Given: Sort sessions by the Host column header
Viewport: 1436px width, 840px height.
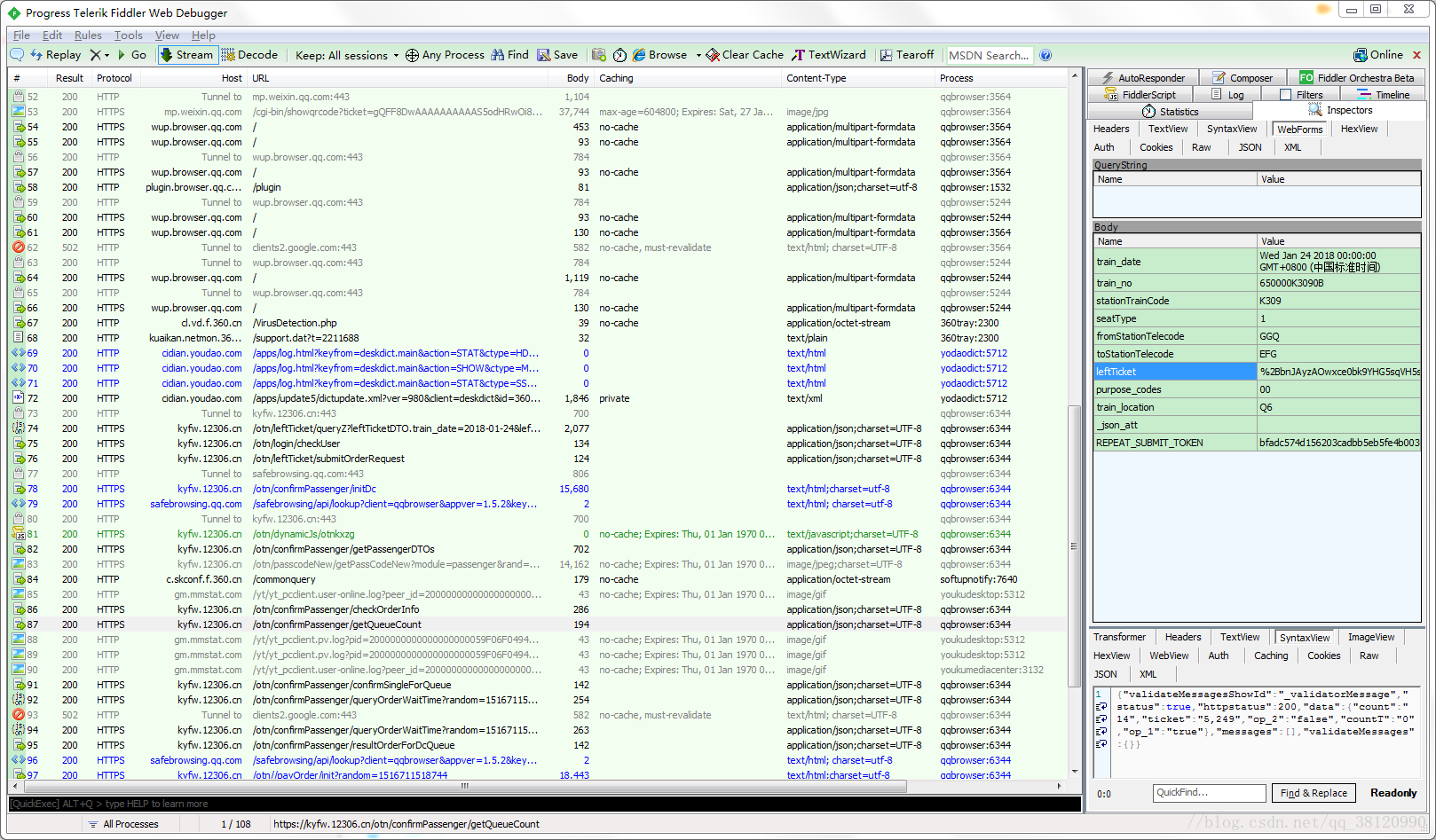Looking at the screenshot, I should pos(193,78).
